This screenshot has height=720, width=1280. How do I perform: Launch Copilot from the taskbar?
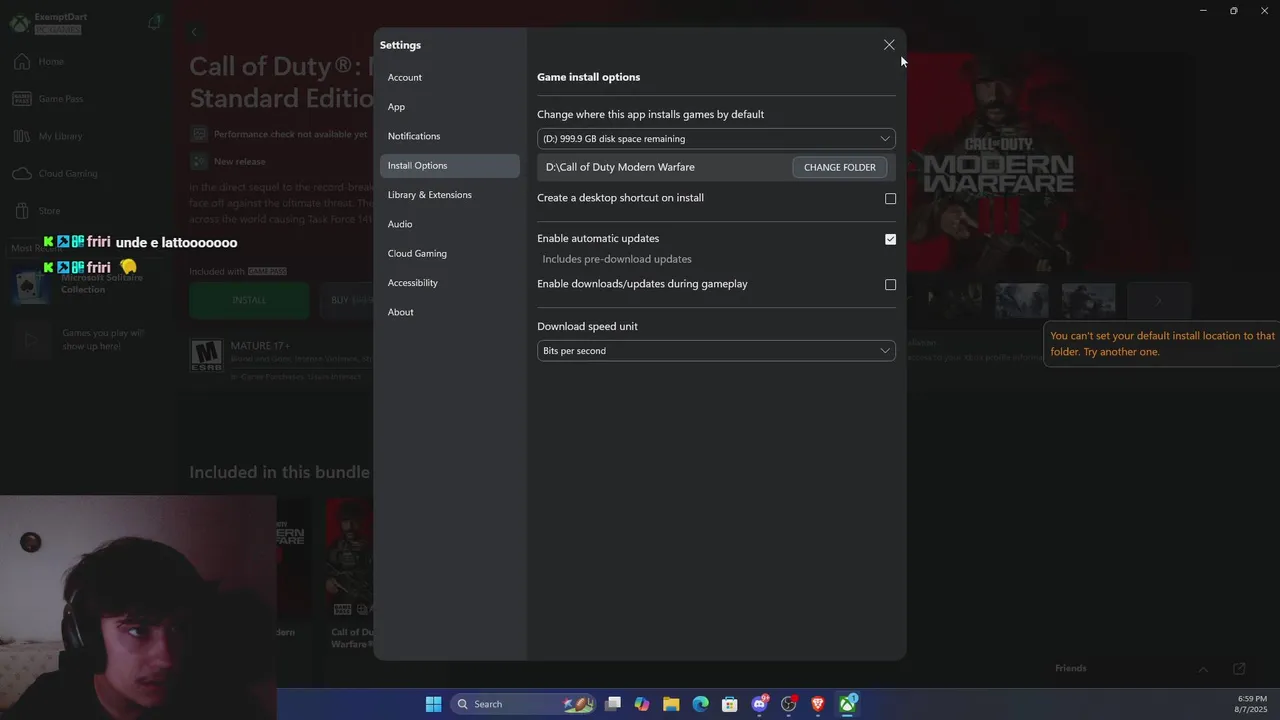click(x=642, y=704)
